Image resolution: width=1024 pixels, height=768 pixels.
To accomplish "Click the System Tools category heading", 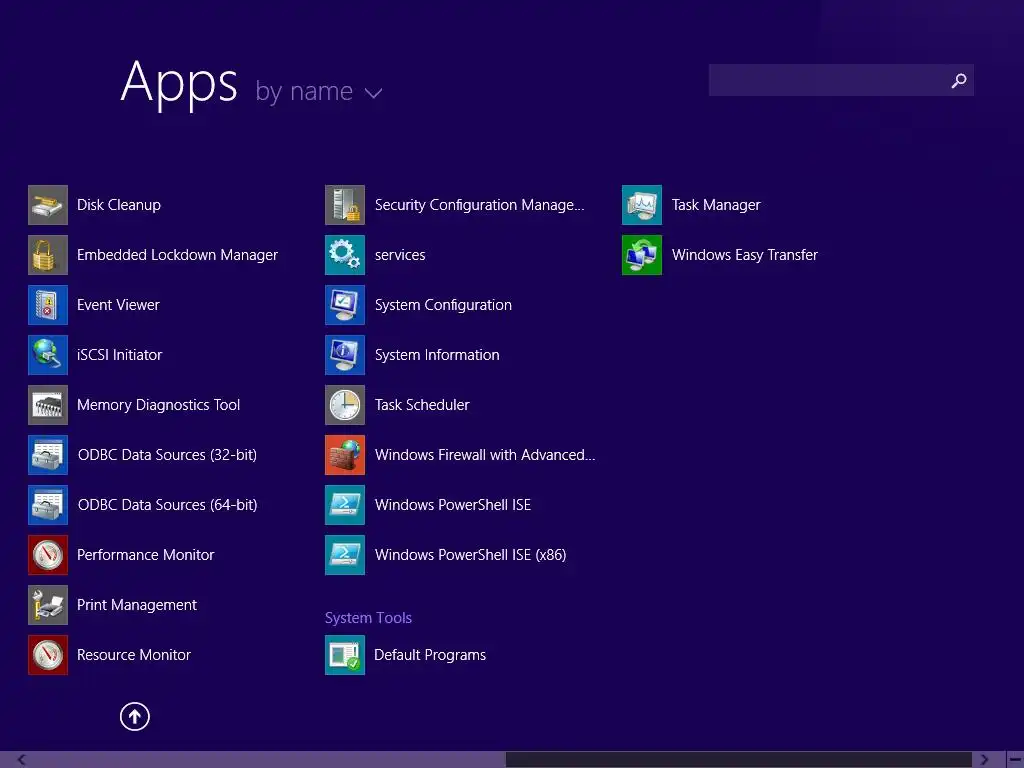I will coord(368,618).
